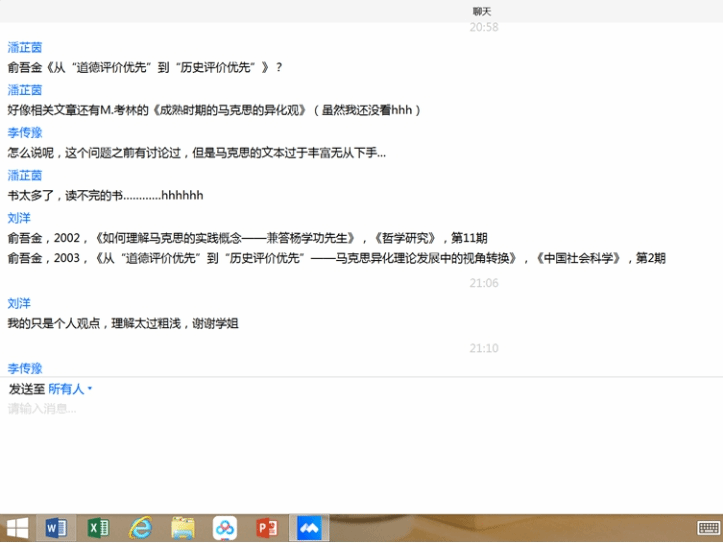The image size is (723, 543).
Task: Click sender 潘芷茵 above the first 俞吾金 question
Action: [25, 47]
